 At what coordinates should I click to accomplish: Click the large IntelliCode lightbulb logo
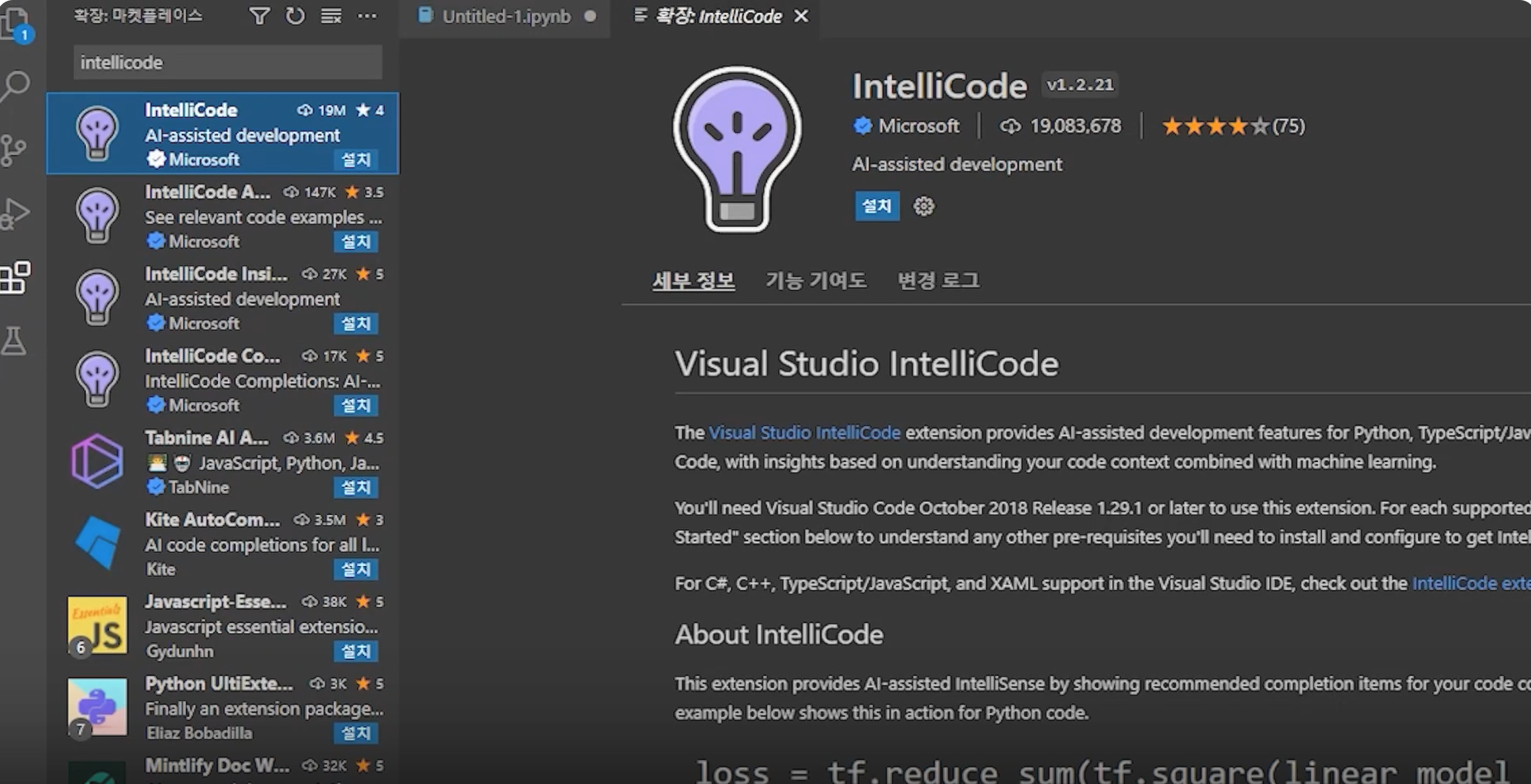[x=737, y=149]
